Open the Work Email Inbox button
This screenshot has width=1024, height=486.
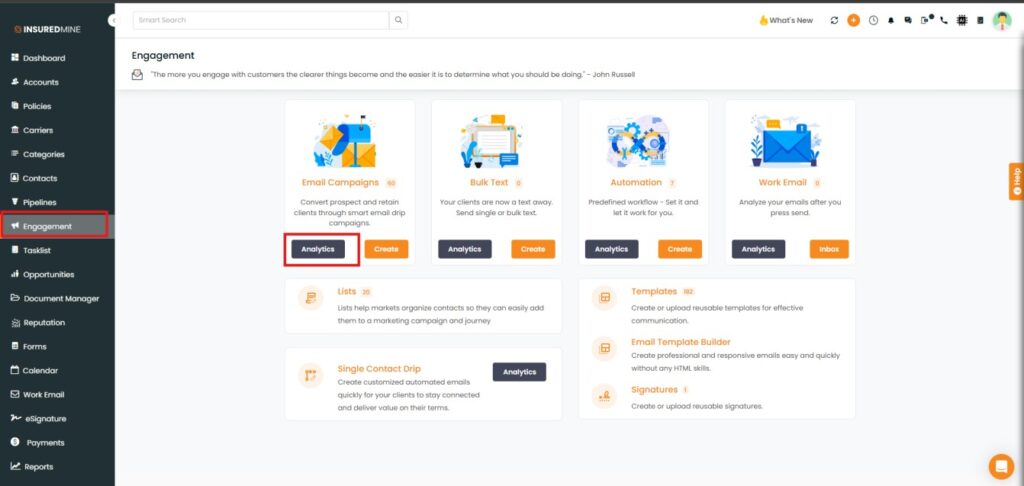[829, 249]
